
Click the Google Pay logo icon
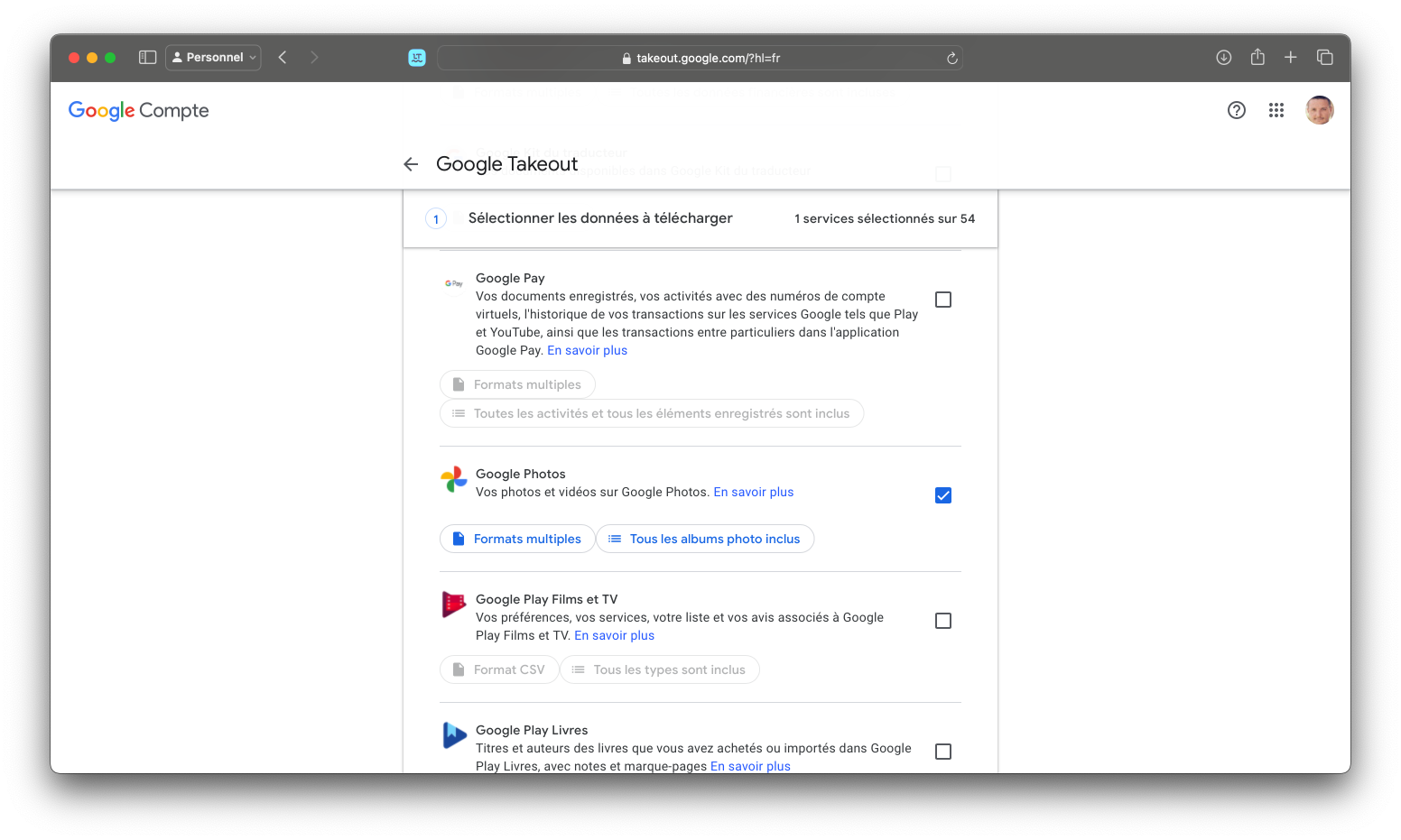[x=454, y=283]
